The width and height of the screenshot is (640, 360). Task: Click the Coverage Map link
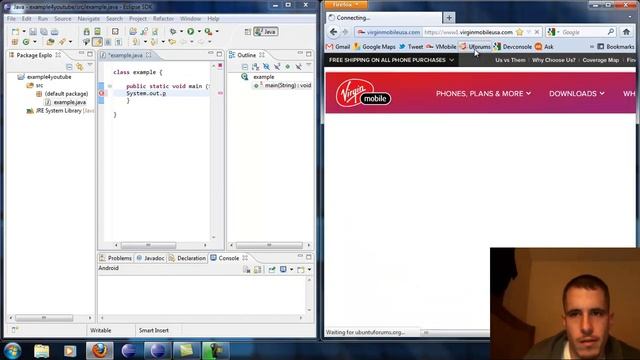coord(600,60)
